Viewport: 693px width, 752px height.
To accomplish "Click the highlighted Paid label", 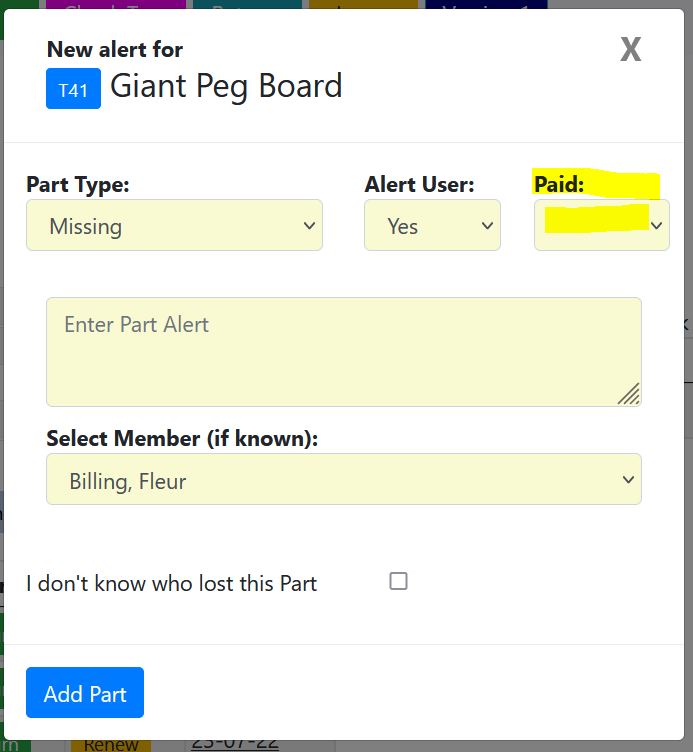I will (559, 184).
